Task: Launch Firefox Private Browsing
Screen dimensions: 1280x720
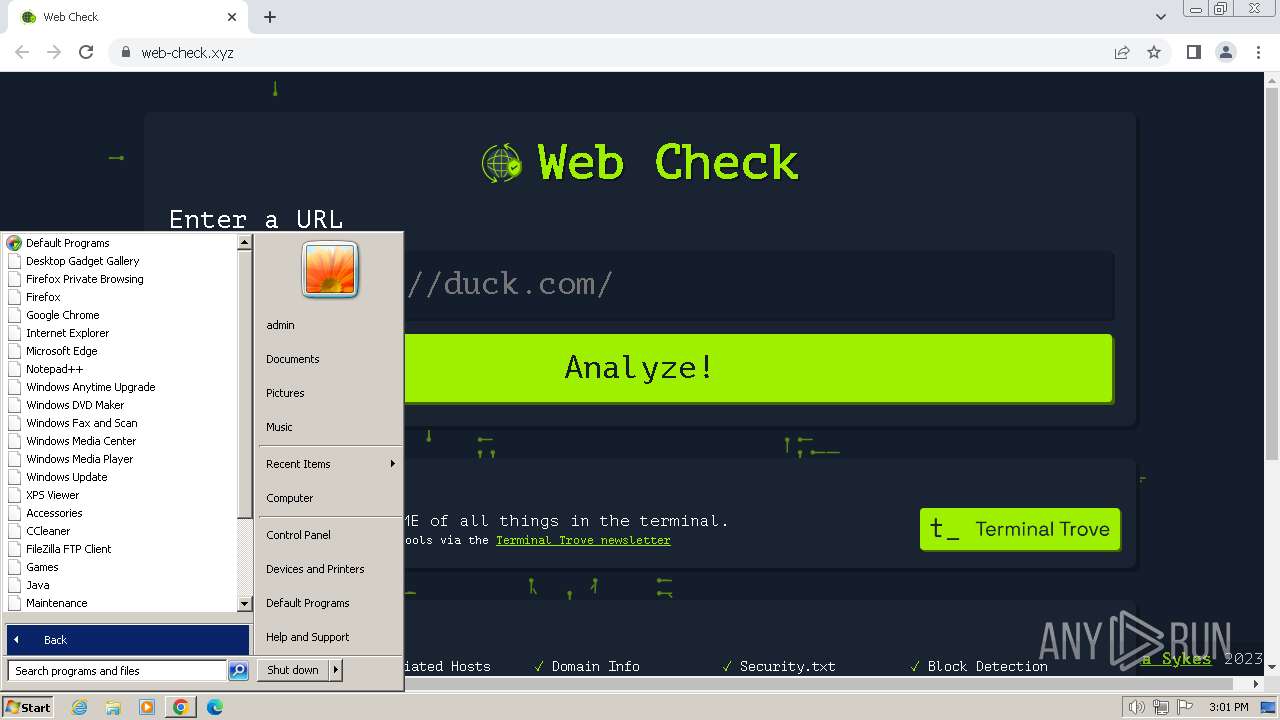Action: (84, 279)
